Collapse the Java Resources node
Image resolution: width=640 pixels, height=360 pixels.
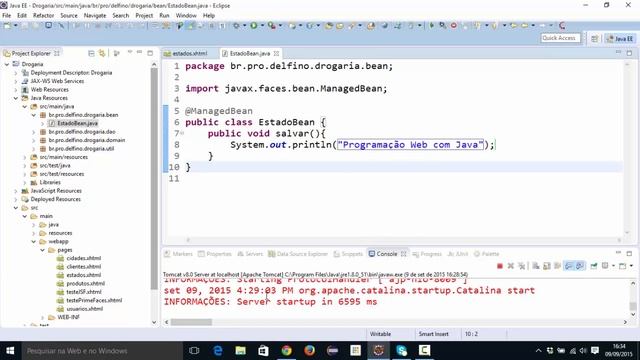(16, 98)
